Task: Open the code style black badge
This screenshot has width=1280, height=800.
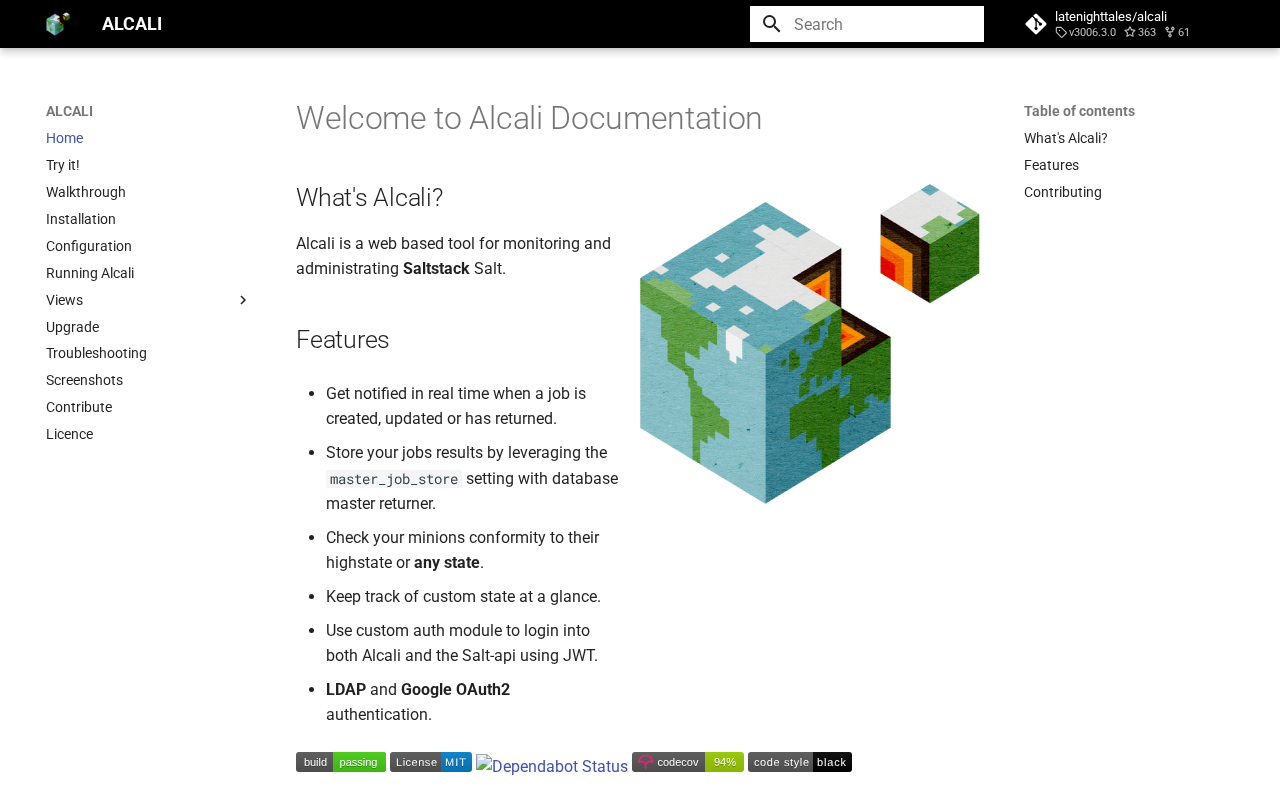Action: click(x=800, y=762)
